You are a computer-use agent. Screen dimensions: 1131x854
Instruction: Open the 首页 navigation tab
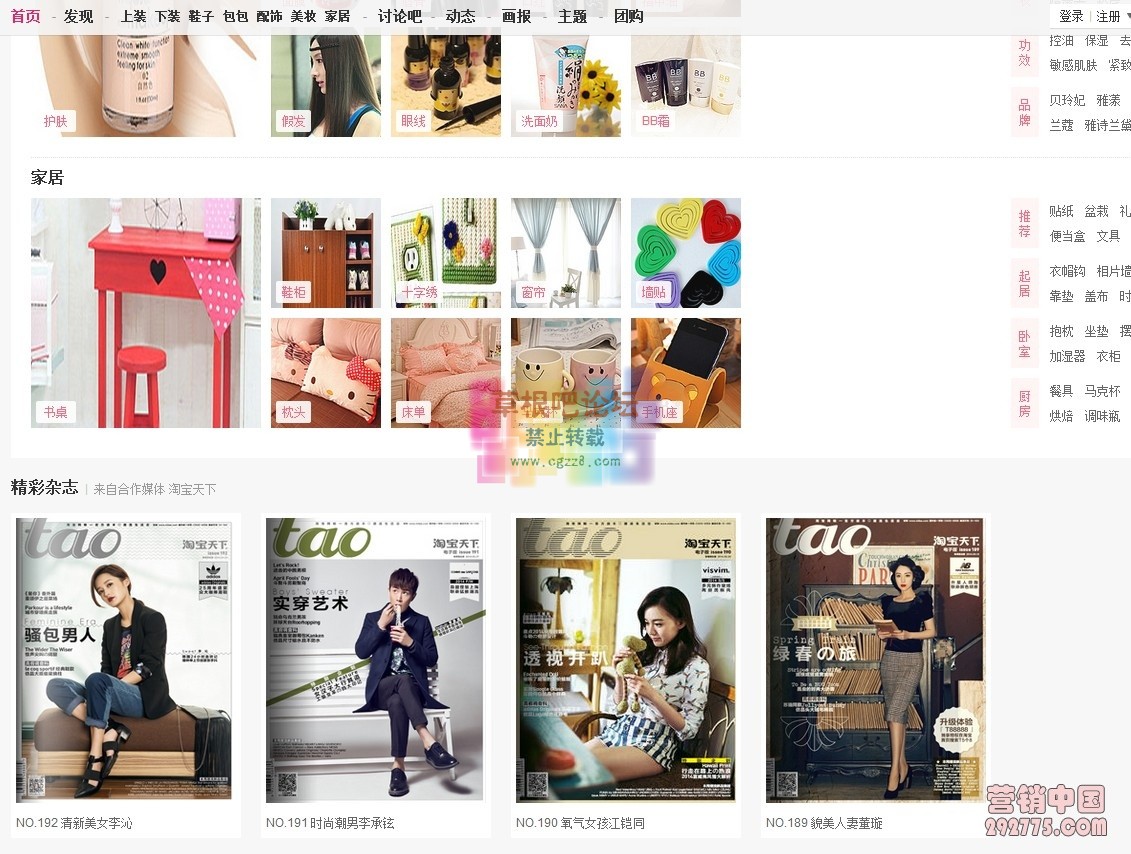pyautogui.click(x=26, y=16)
